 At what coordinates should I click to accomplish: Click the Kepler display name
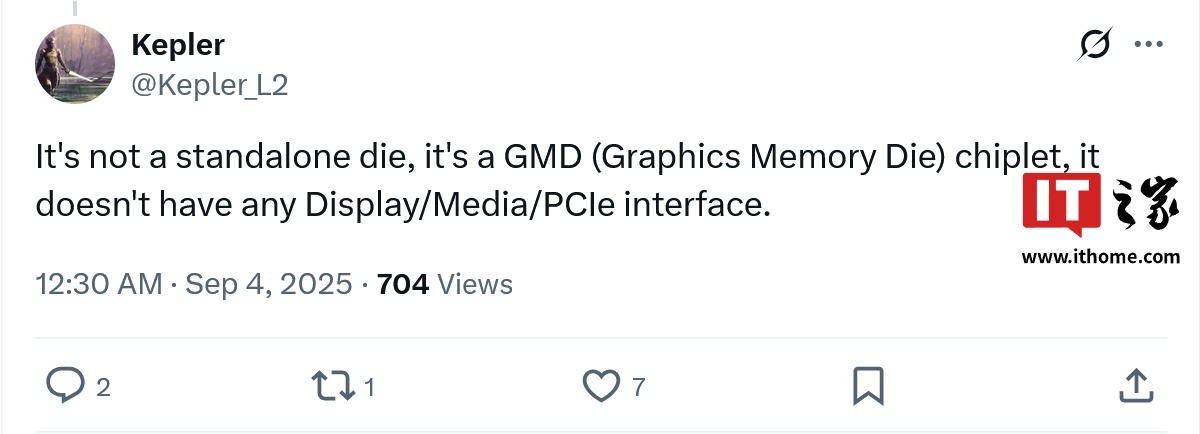pyautogui.click(x=177, y=45)
